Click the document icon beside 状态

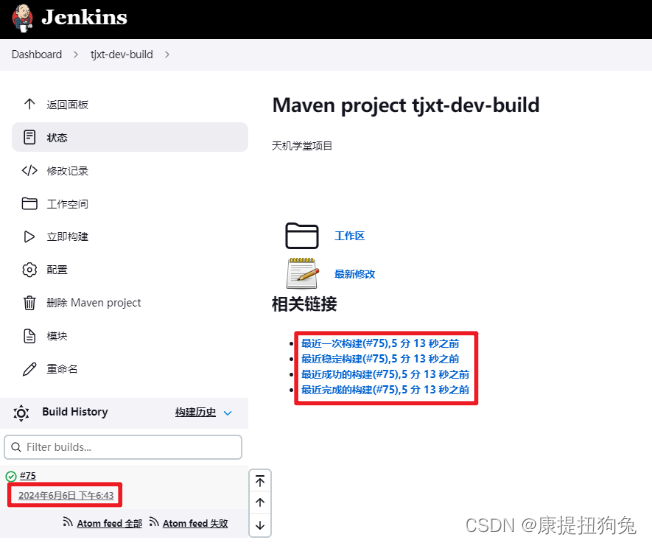click(30, 137)
